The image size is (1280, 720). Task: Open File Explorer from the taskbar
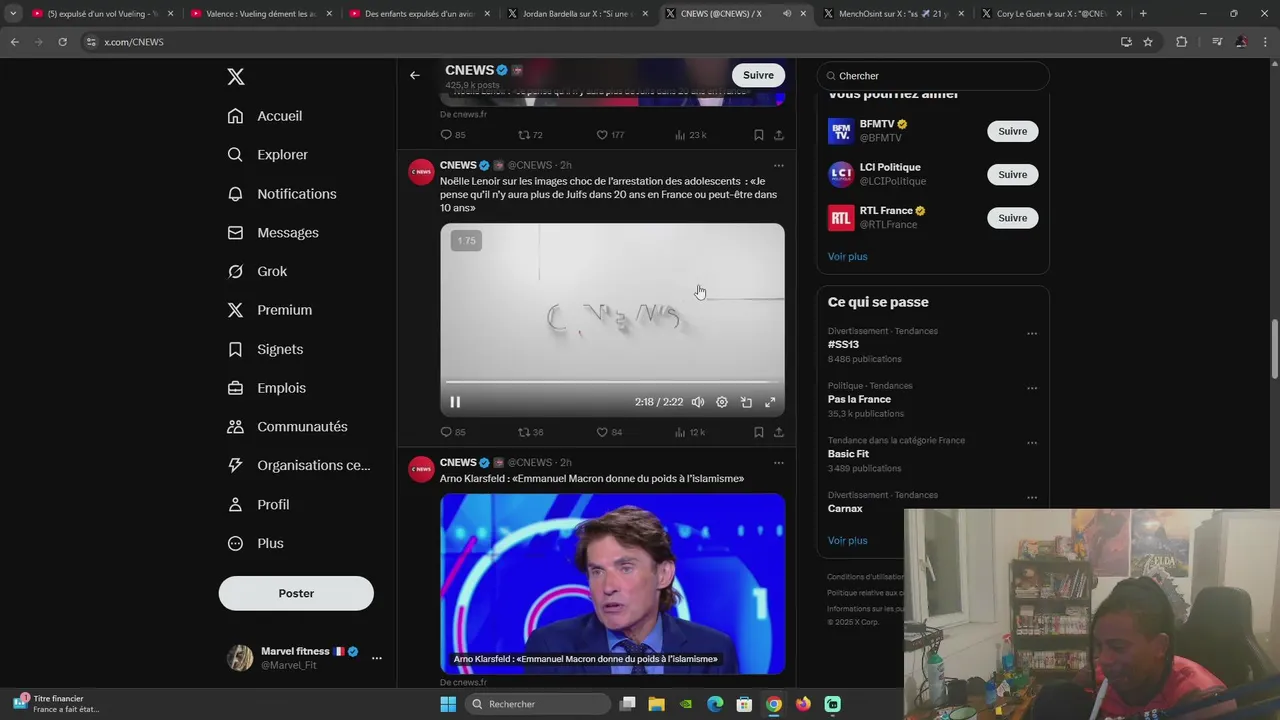657,704
